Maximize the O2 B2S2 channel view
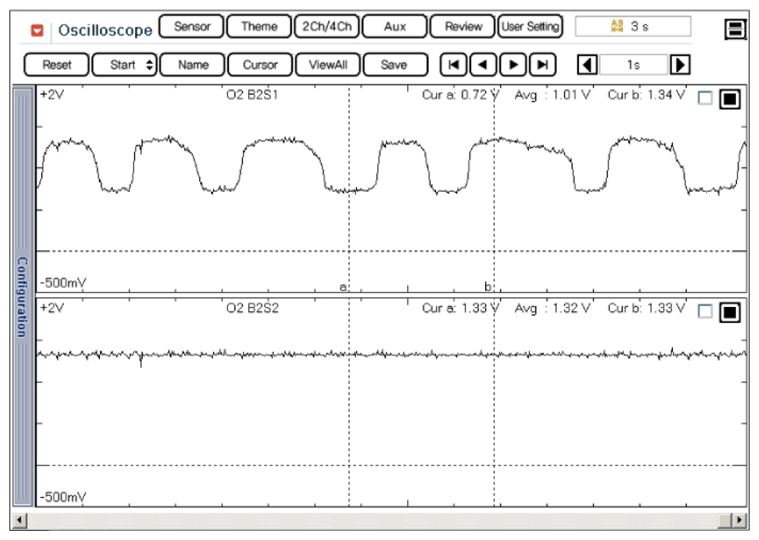759x540 pixels. pos(730,312)
